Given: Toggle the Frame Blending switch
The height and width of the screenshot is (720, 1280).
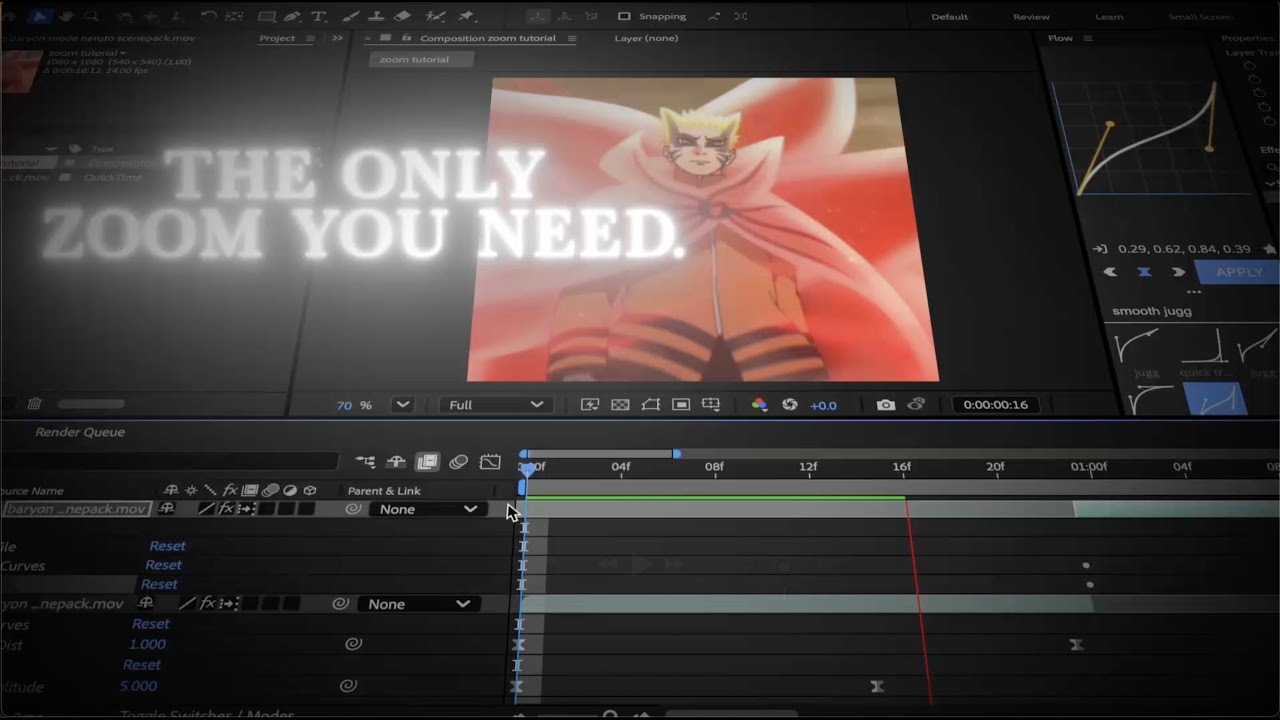Looking at the screenshot, I should [x=427, y=462].
